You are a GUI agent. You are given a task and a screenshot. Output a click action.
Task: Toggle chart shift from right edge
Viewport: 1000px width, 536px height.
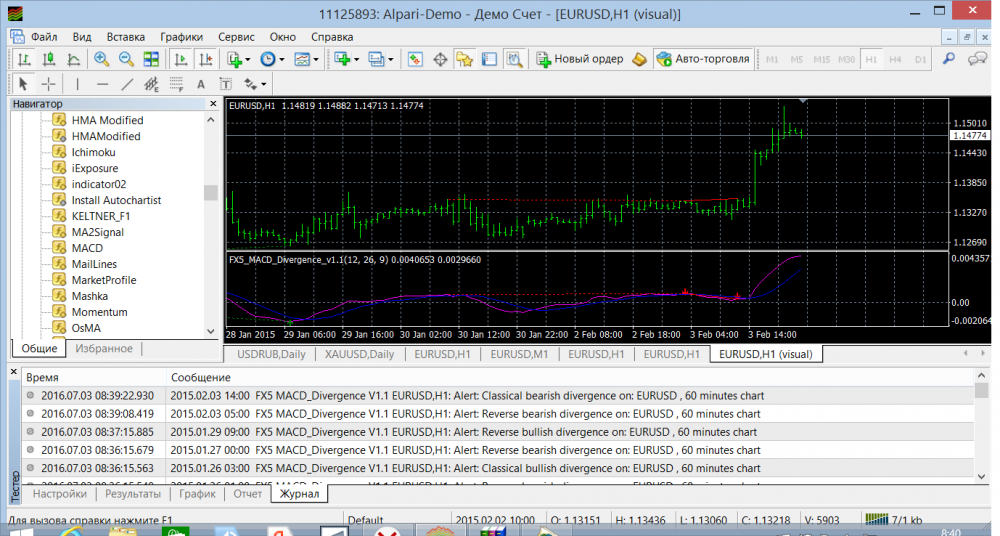pyautogui.click(x=204, y=59)
